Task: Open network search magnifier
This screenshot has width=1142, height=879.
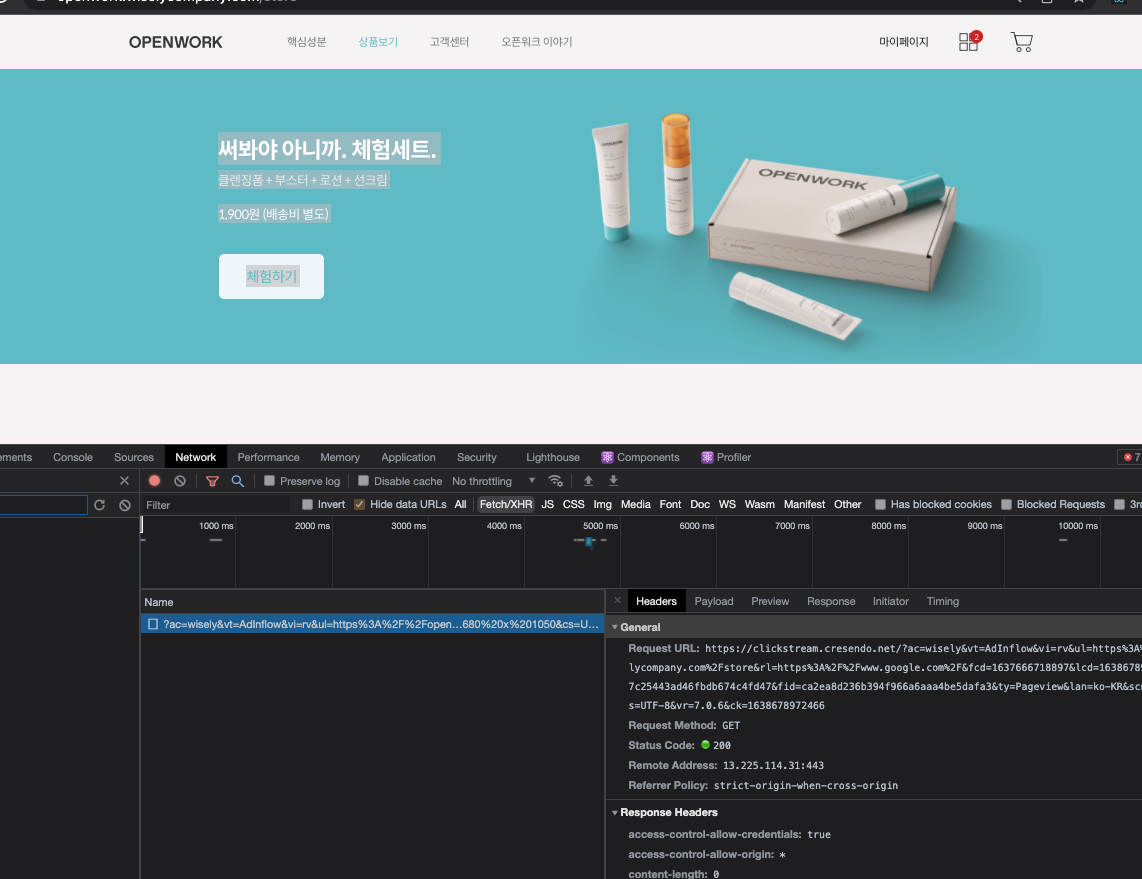Action: [x=237, y=481]
